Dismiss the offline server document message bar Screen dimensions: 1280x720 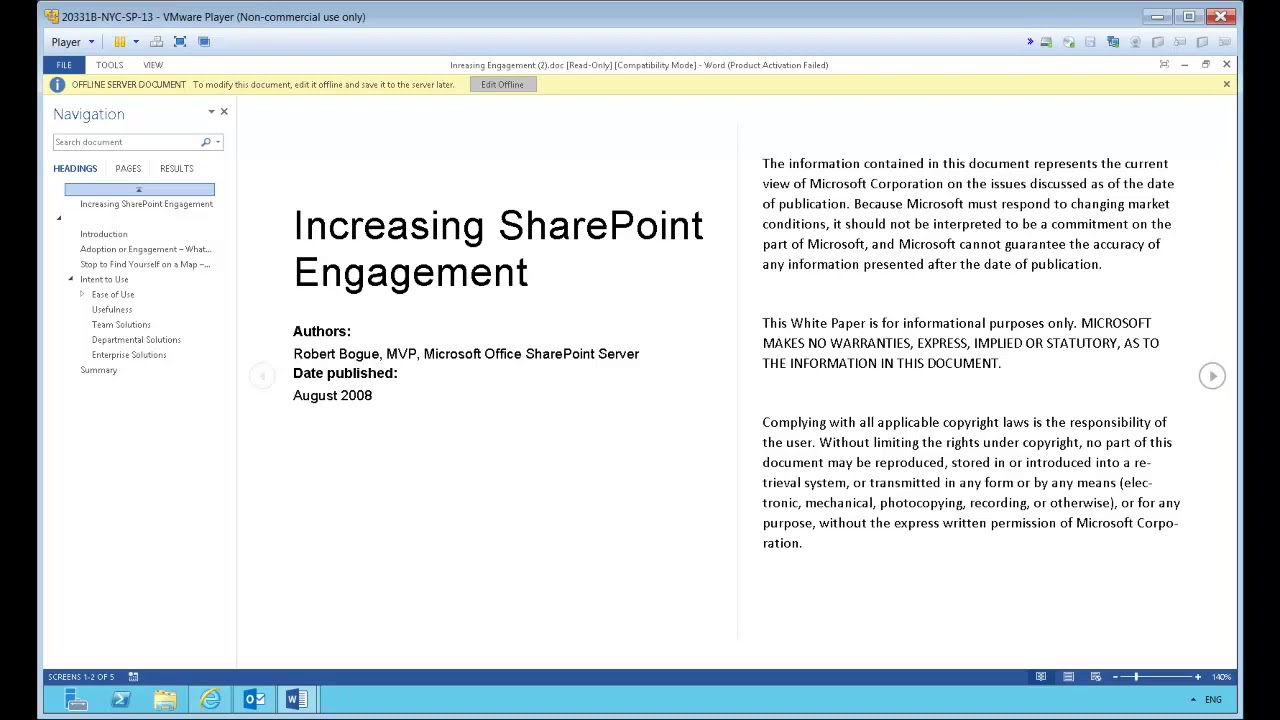pyautogui.click(x=1226, y=85)
